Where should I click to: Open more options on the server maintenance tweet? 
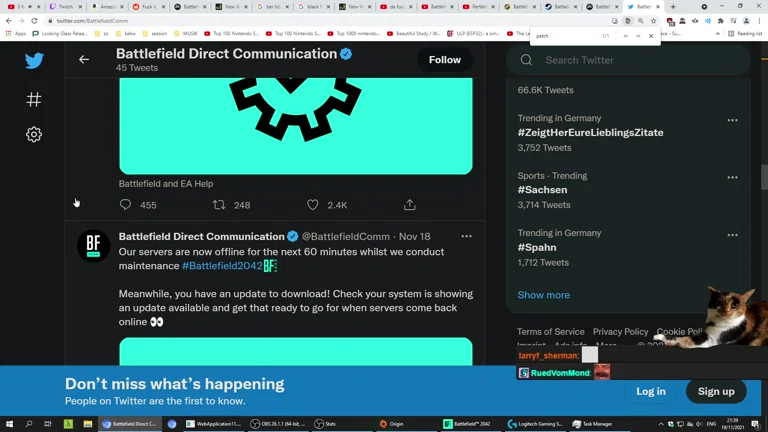[x=466, y=237]
